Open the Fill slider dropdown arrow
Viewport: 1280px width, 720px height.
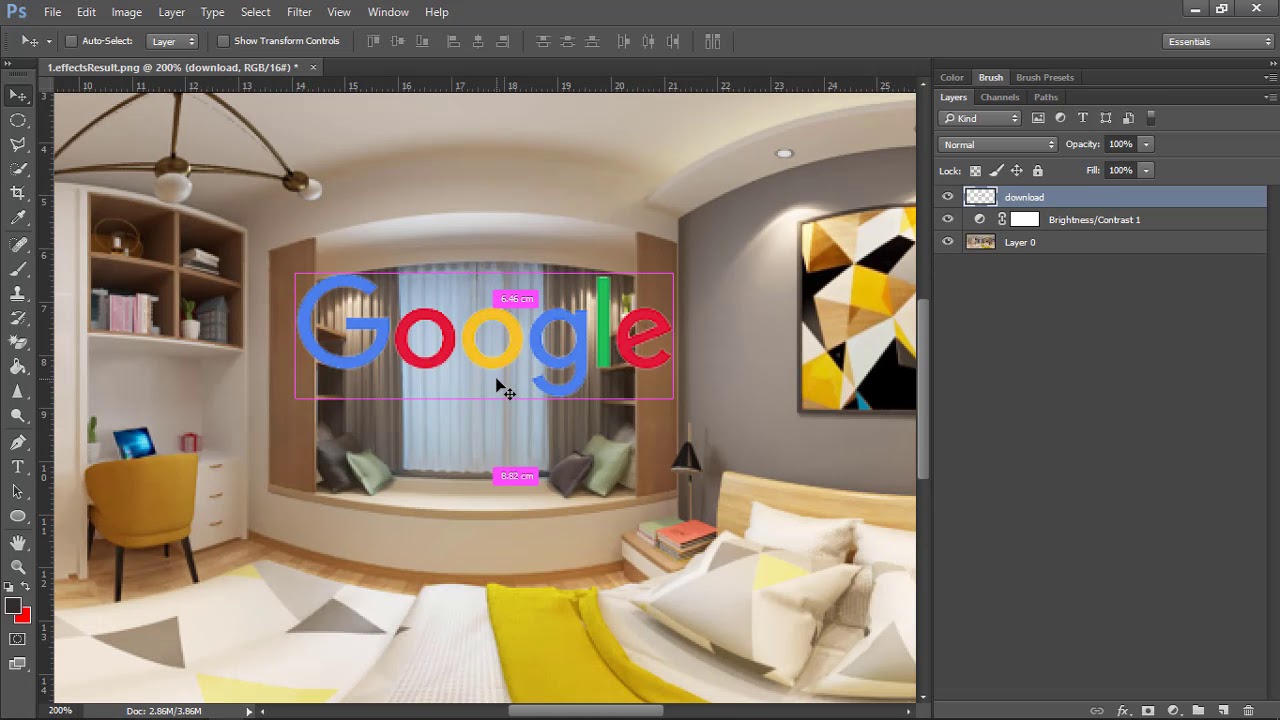coord(1146,170)
